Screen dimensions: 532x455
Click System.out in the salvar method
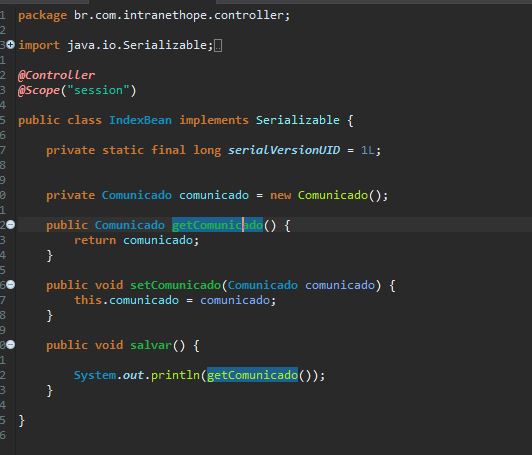pos(109,375)
